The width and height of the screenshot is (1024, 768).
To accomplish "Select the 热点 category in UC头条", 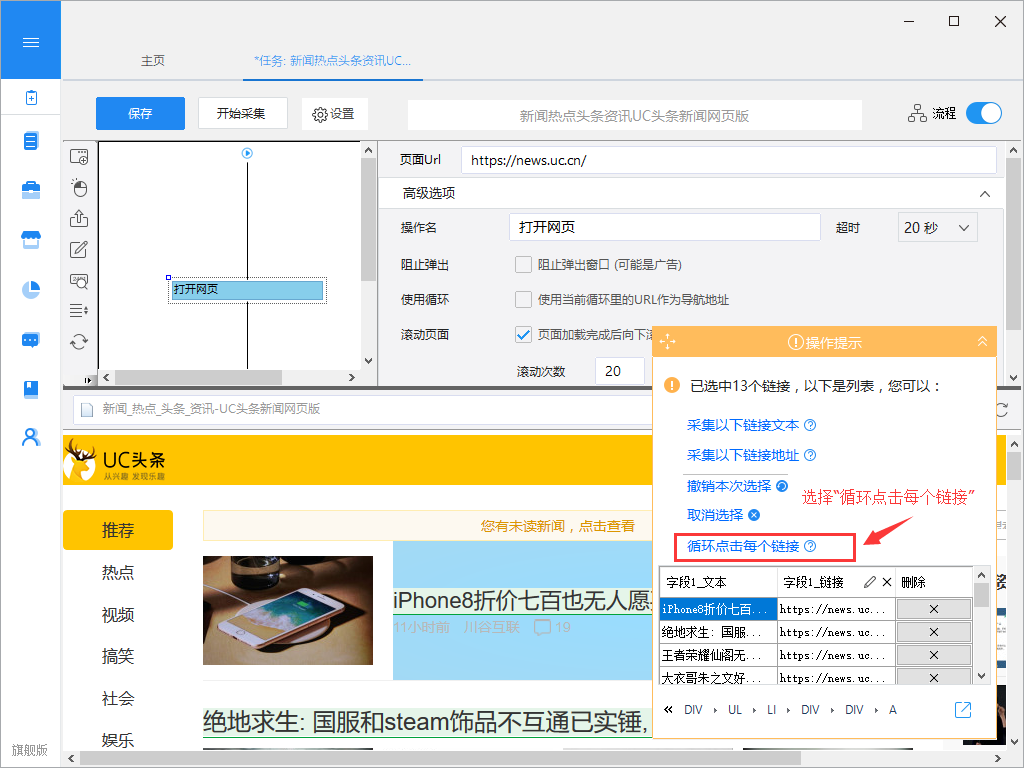I will (118, 572).
